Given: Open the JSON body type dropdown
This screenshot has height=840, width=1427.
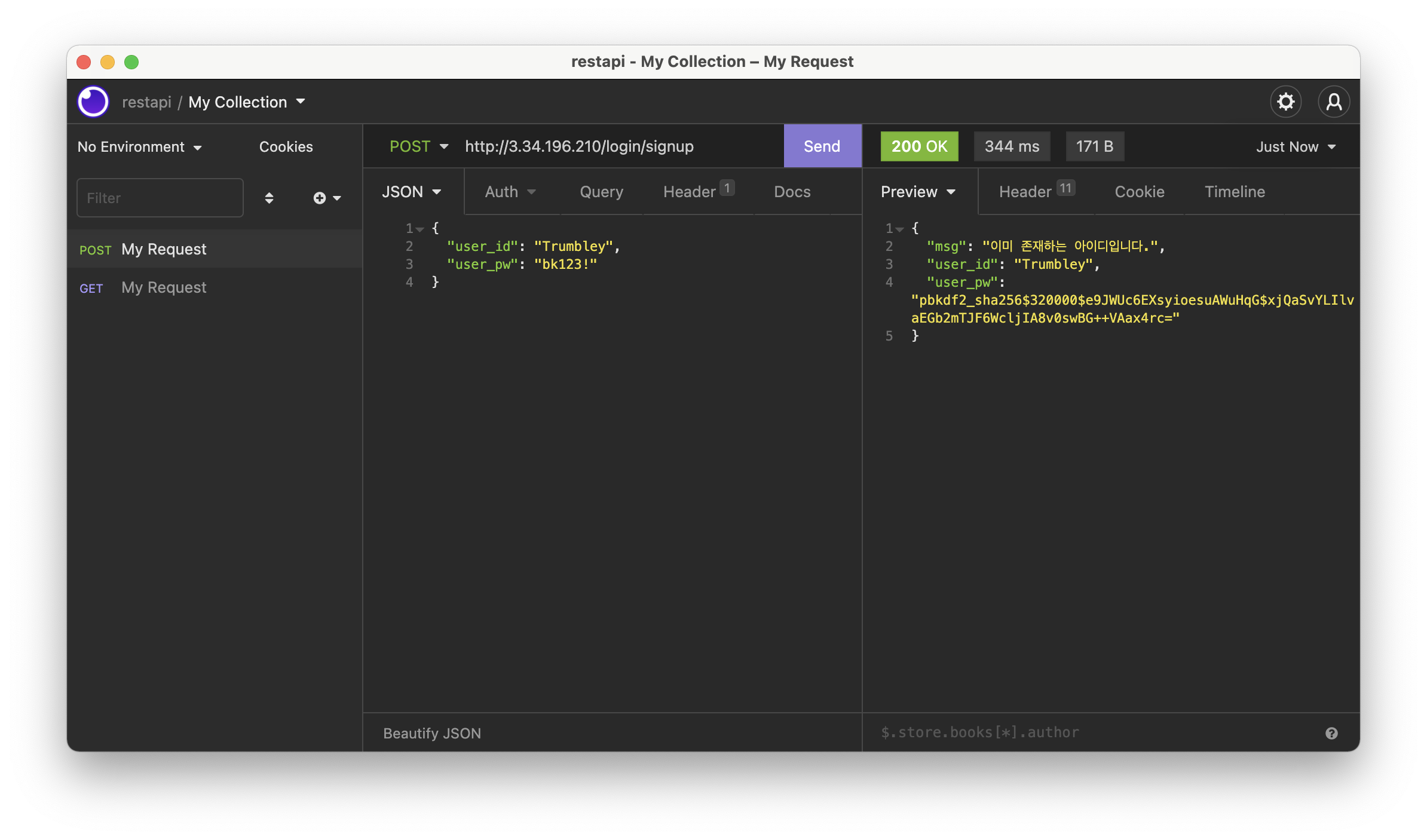Looking at the screenshot, I should point(411,192).
